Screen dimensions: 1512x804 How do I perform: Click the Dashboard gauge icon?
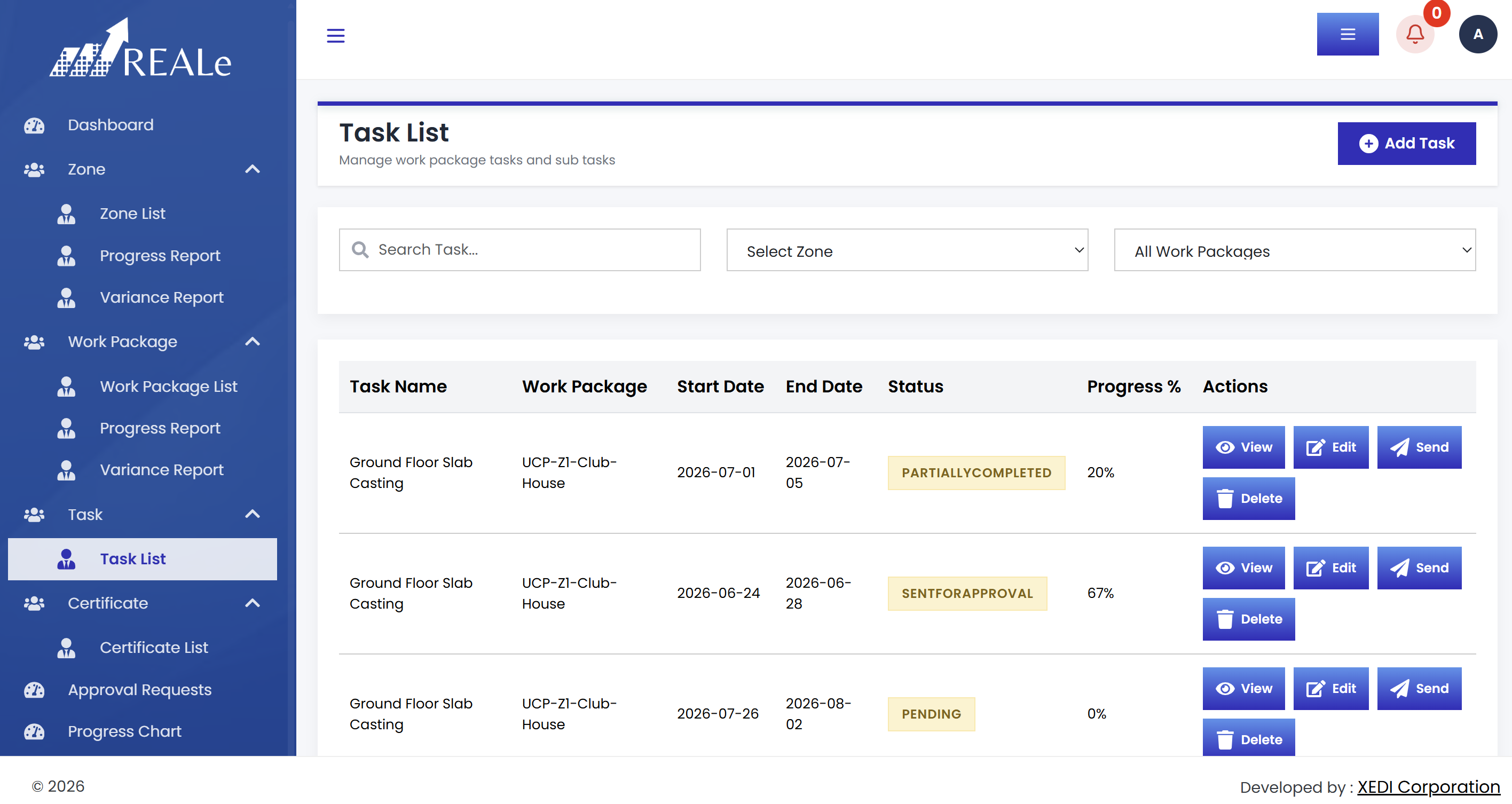[x=34, y=125]
